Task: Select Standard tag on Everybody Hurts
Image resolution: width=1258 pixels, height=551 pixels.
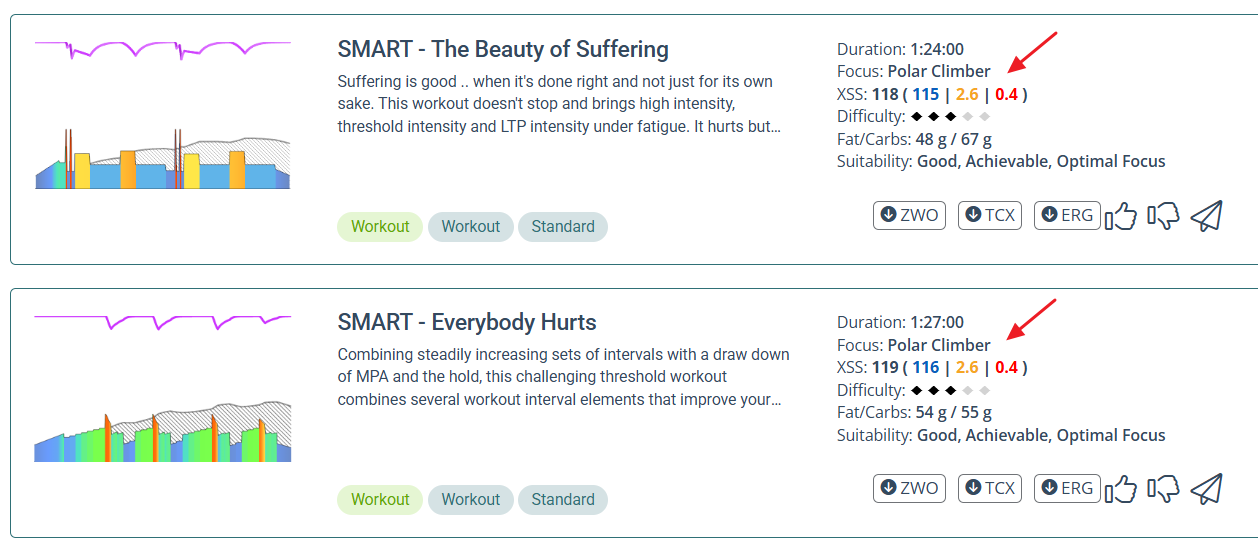Action: (562, 500)
